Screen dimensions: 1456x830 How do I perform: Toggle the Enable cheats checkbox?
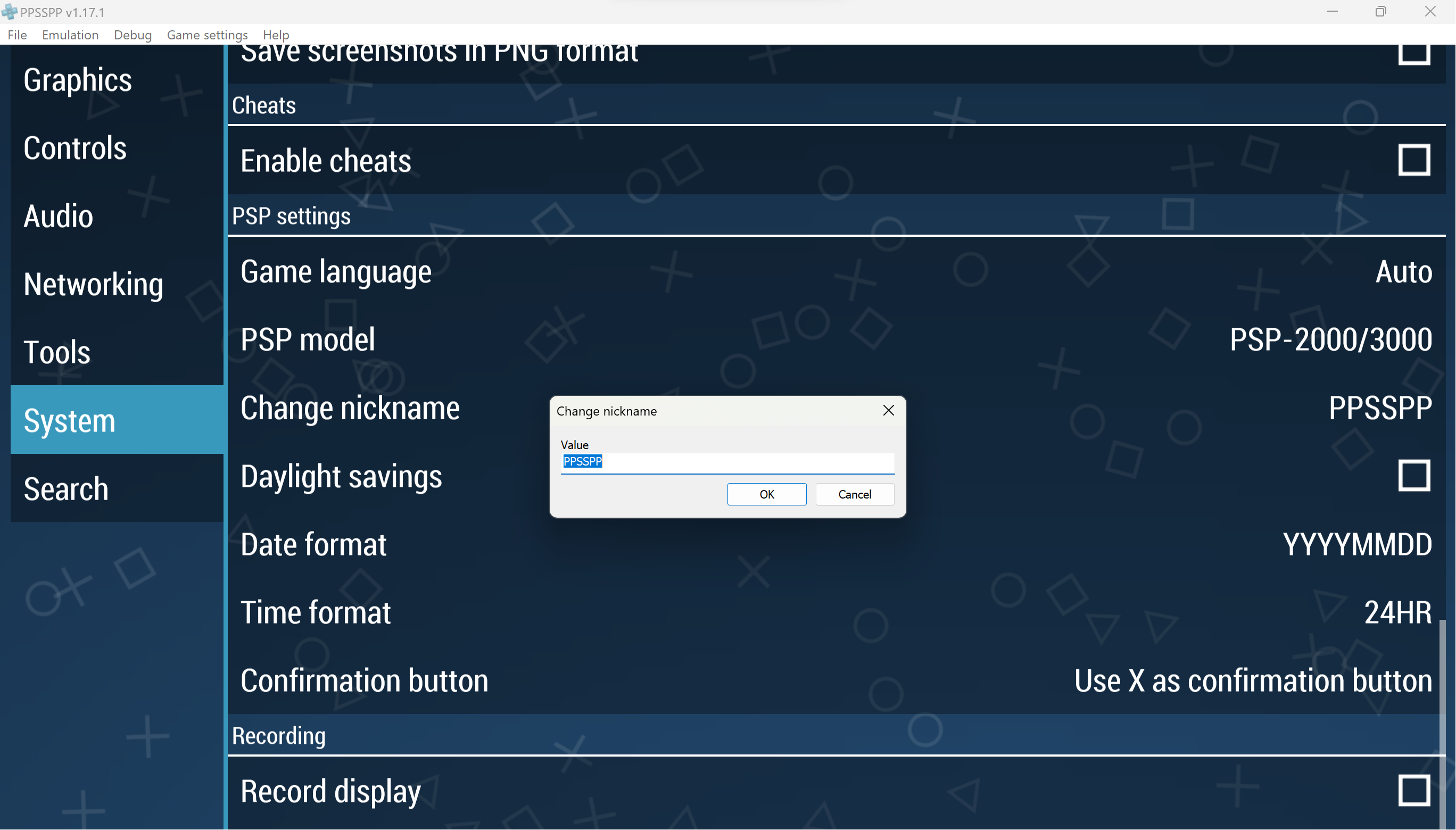point(1414,160)
